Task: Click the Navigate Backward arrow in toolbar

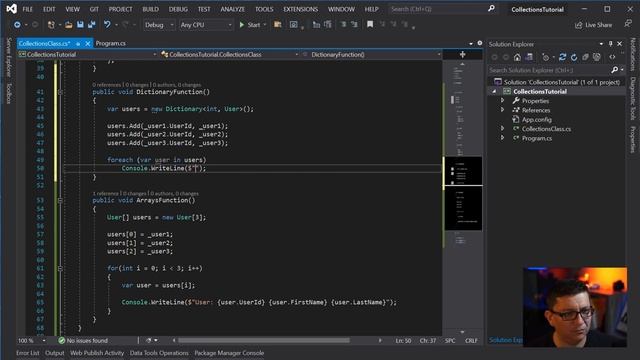Action: pos(17,25)
